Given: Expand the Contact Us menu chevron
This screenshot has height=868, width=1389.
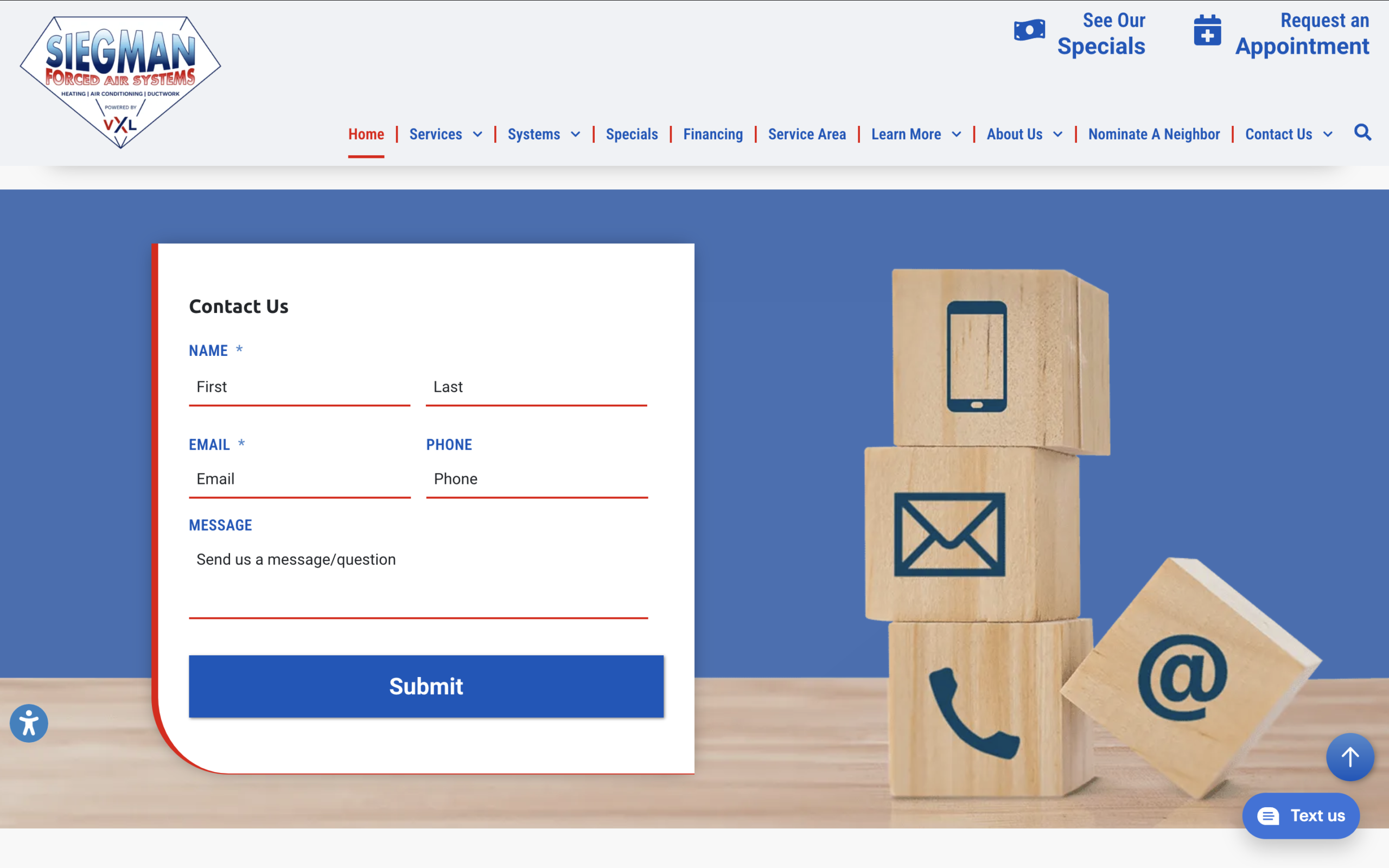Looking at the screenshot, I should [1328, 135].
